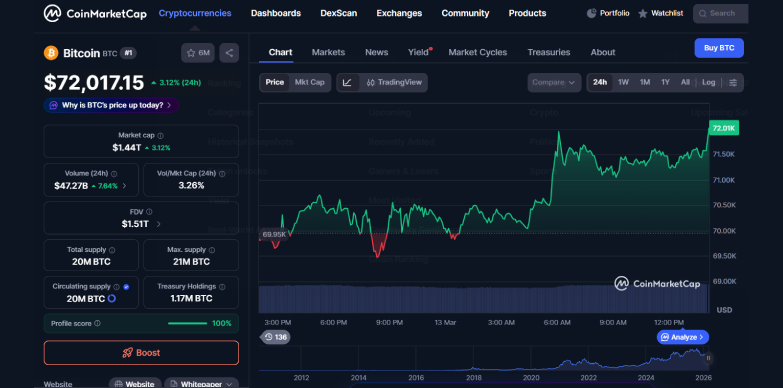Open Exchanges header menu
The width and height of the screenshot is (783, 388).
click(399, 13)
